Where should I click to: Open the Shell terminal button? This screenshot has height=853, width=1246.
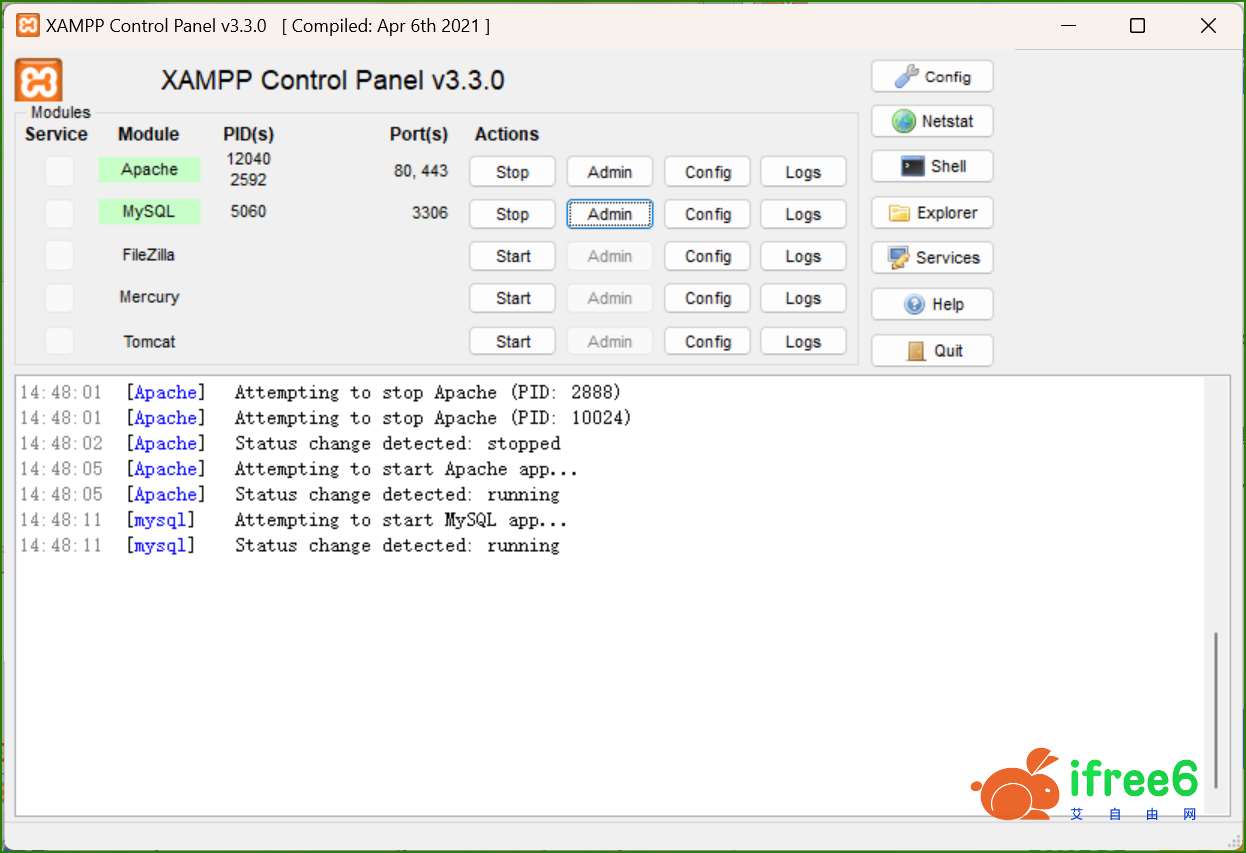point(932,167)
